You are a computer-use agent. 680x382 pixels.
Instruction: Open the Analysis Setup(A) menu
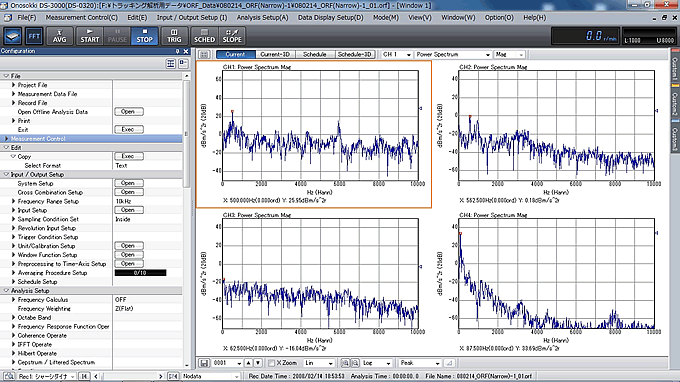262,18
